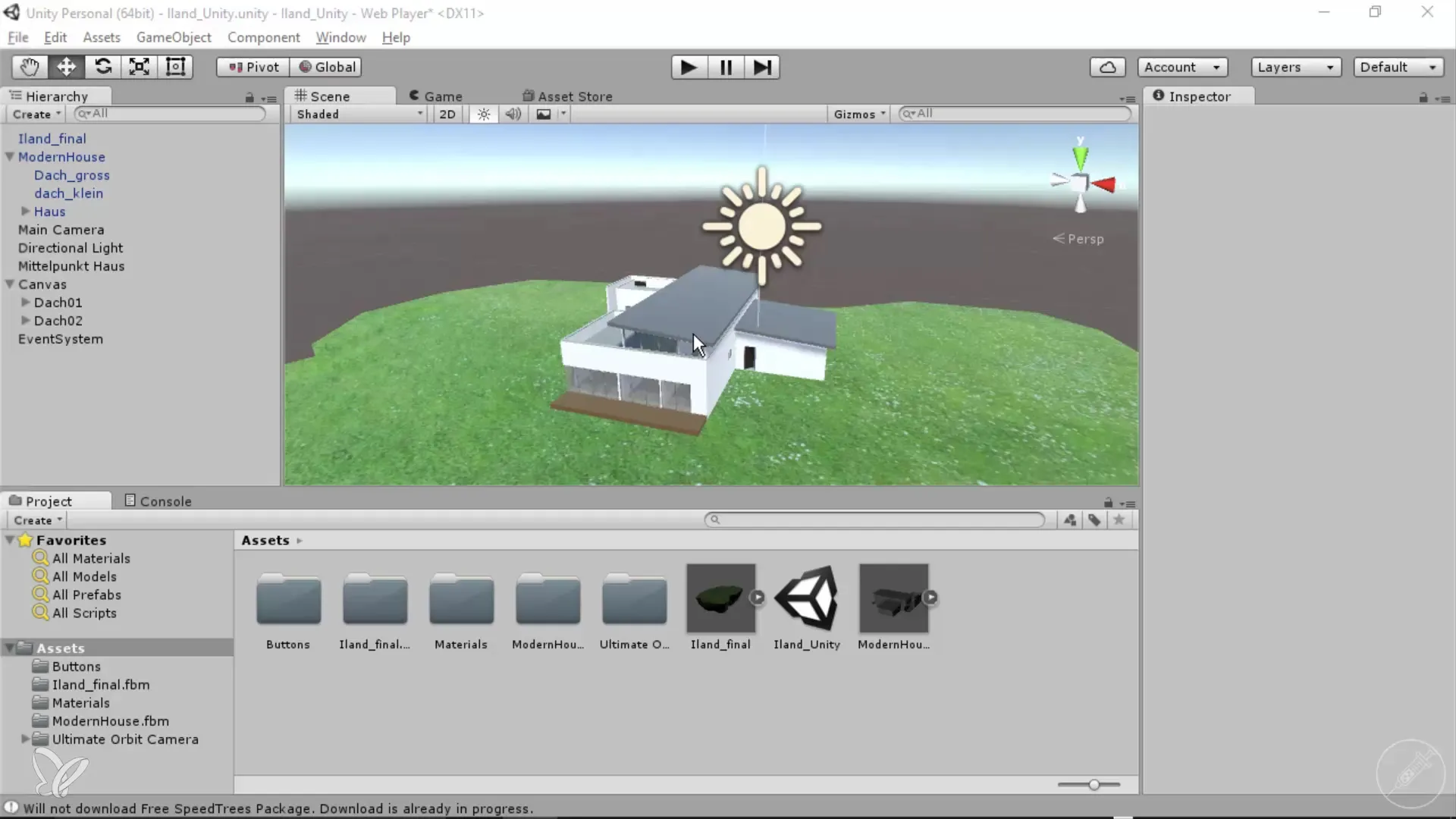
Task: Click the red X axis on the orientation gizmo
Action: (x=1103, y=184)
